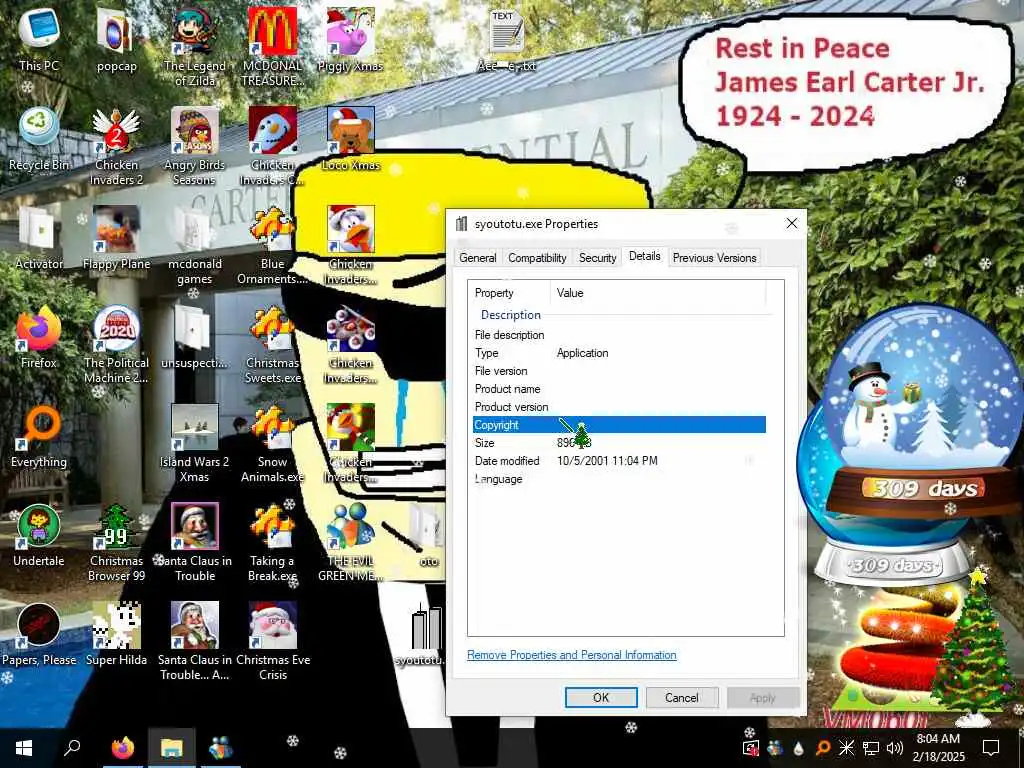Screen dimensions: 1024x768
Task: Open Island Wars 2 Xmas icon
Action: [x=195, y=444]
